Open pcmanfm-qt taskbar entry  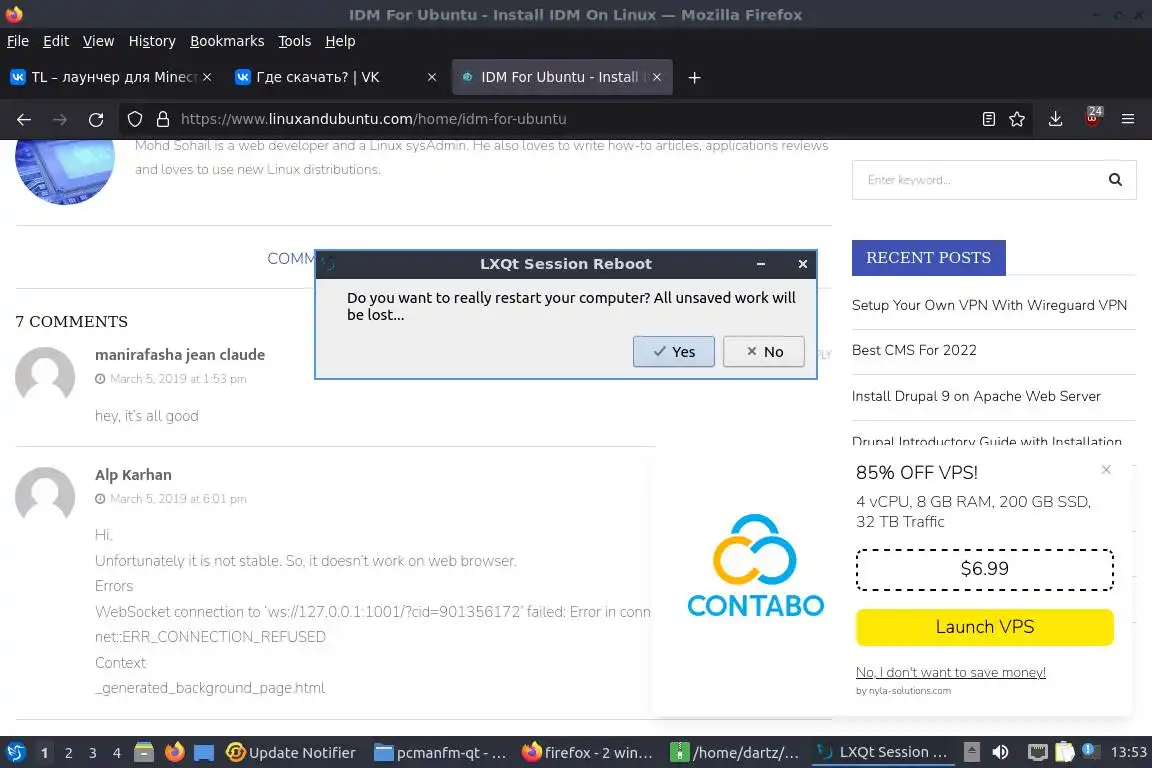click(439, 752)
